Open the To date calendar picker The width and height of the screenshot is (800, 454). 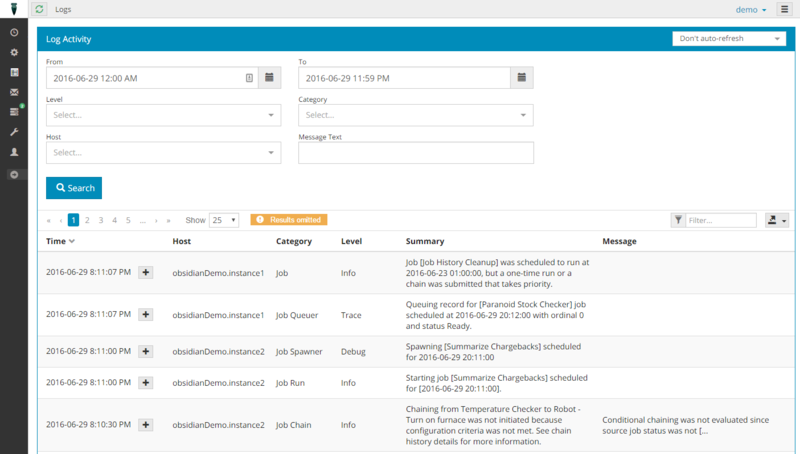[522, 78]
